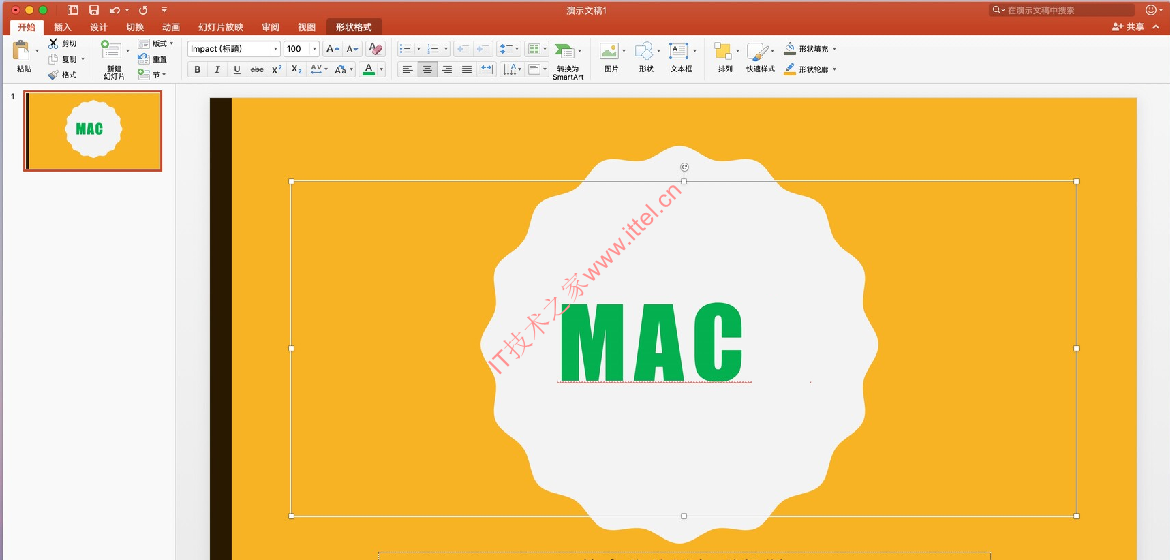Click the Reset (重置) slide icon

tap(143, 59)
